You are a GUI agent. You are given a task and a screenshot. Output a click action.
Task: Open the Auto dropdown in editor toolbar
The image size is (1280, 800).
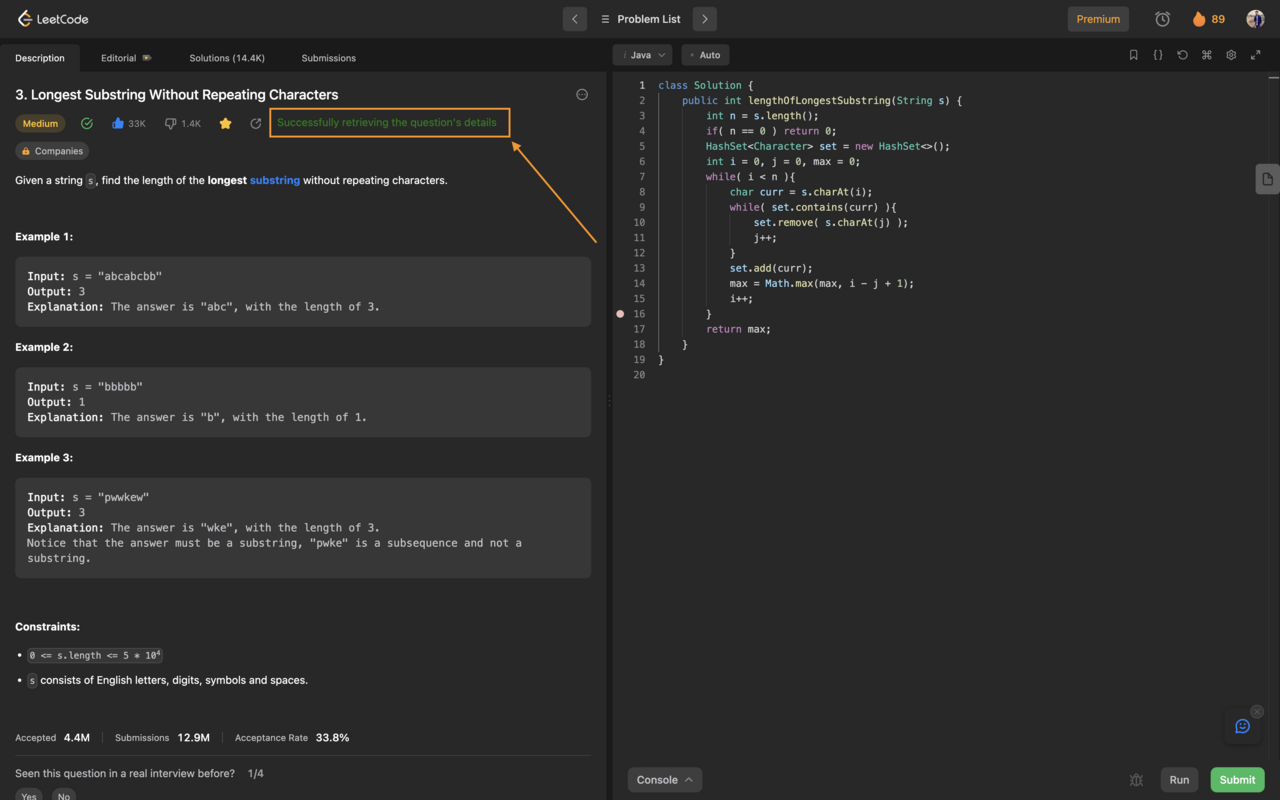click(x=705, y=55)
